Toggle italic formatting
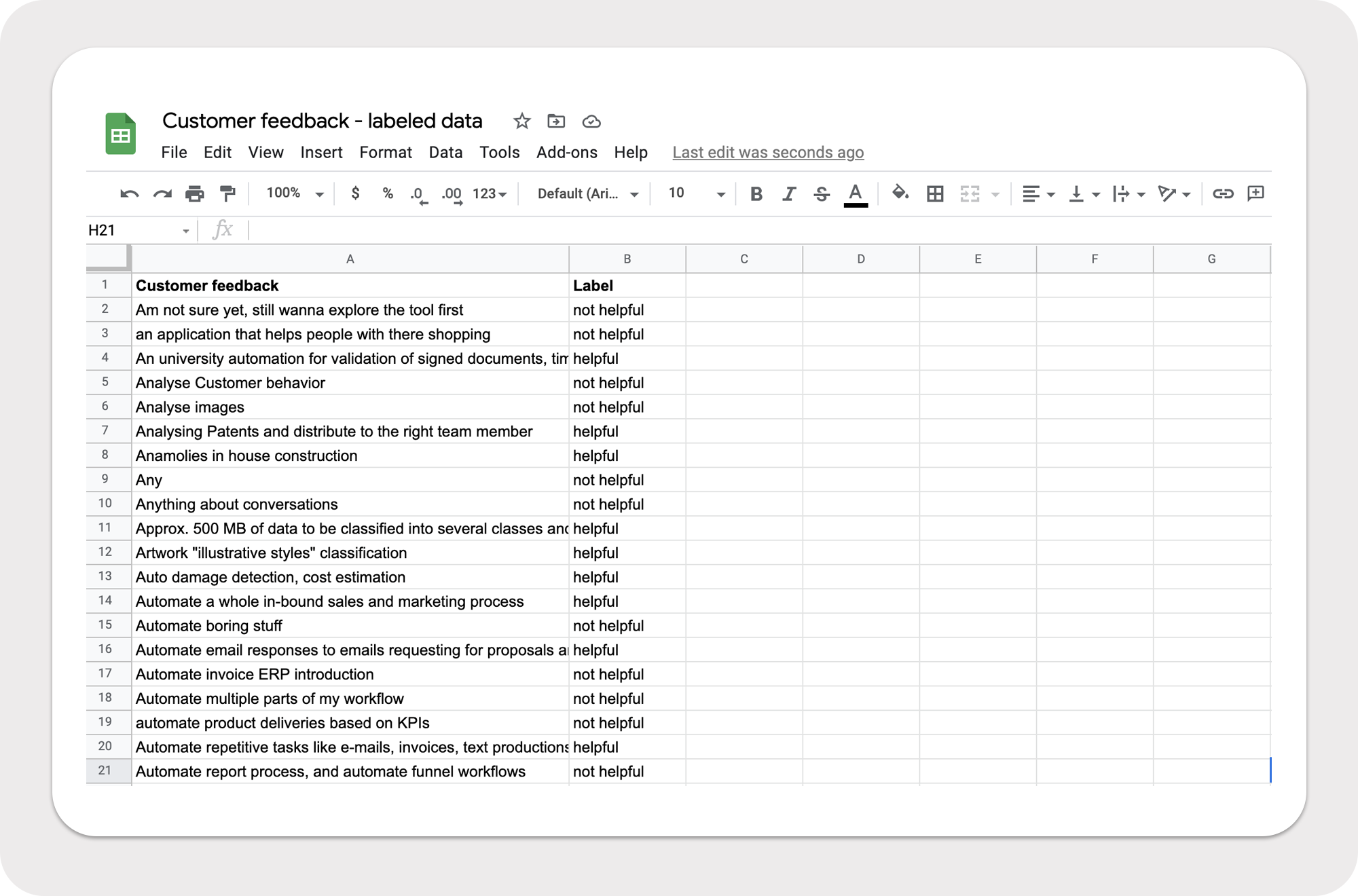The image size is (1358, 896). [x=788, y=194]
